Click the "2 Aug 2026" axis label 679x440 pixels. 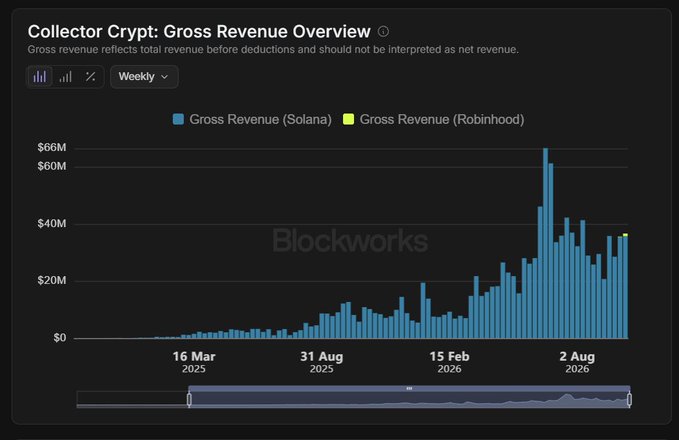577,362
